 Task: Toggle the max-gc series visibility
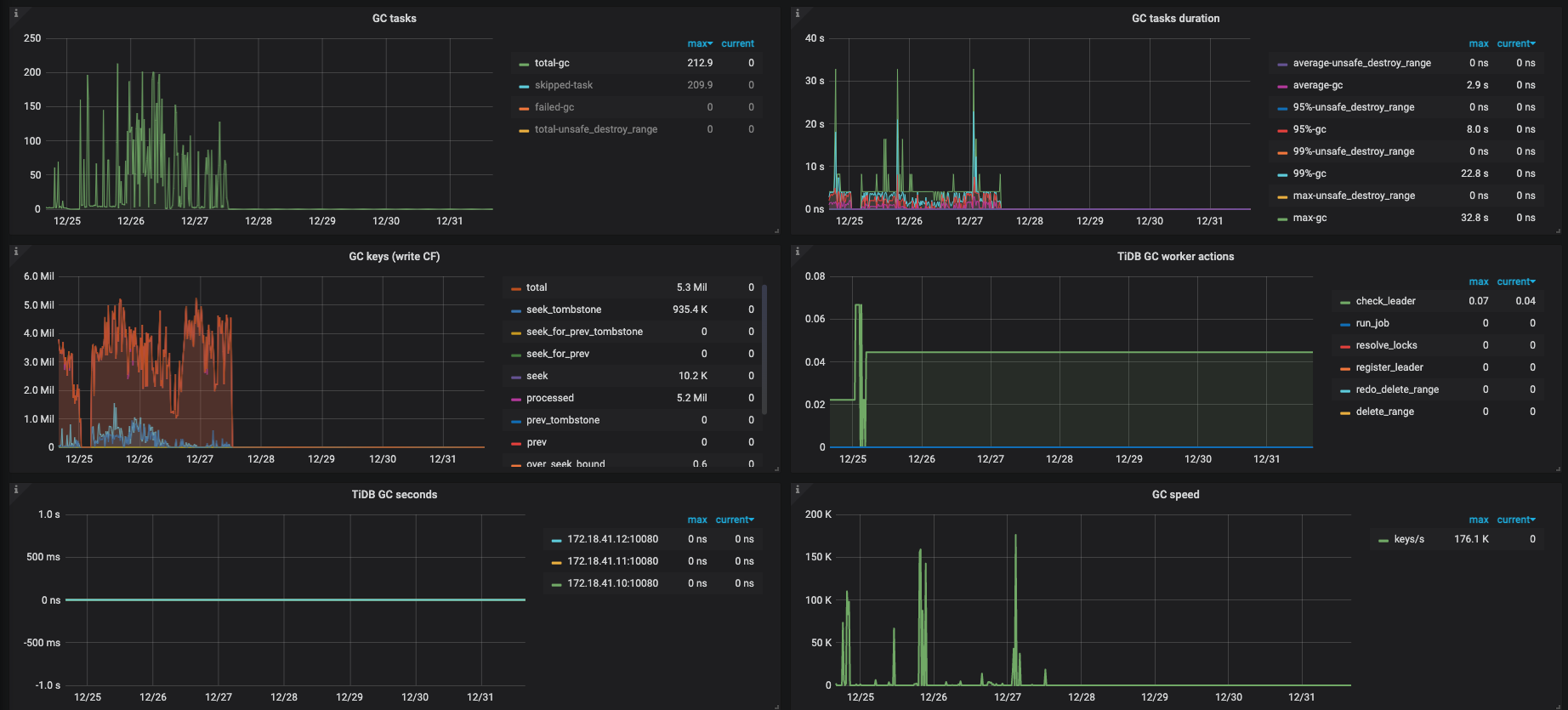tap(1310, 218)
